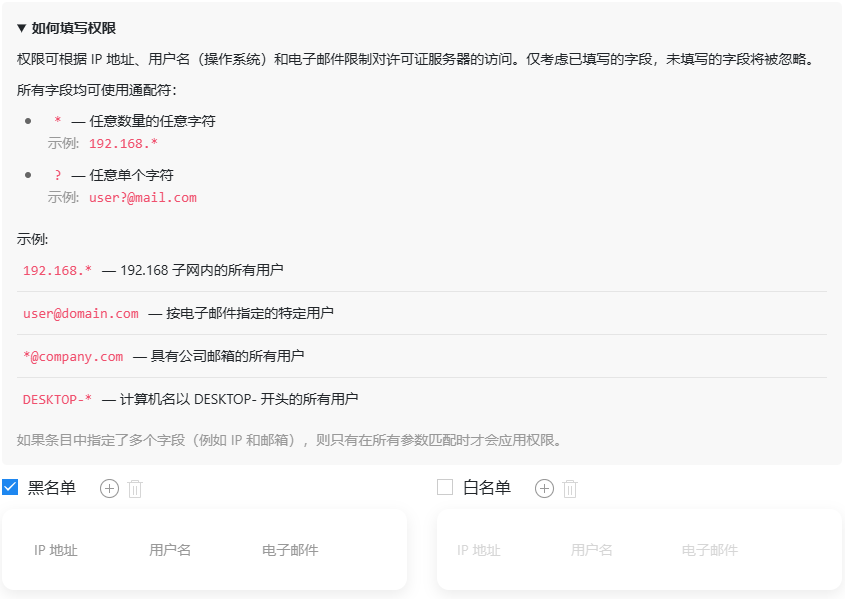Click the 白名单 label text
The width and height of the screenshot is (845, 599).
pos(487,488)
